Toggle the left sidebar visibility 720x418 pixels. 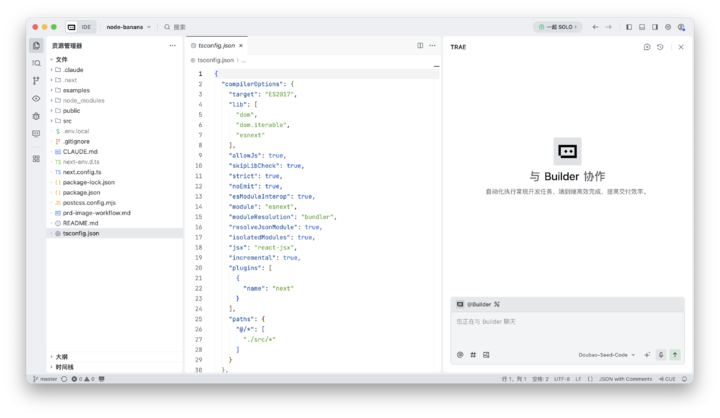click(x=629, y=27)
